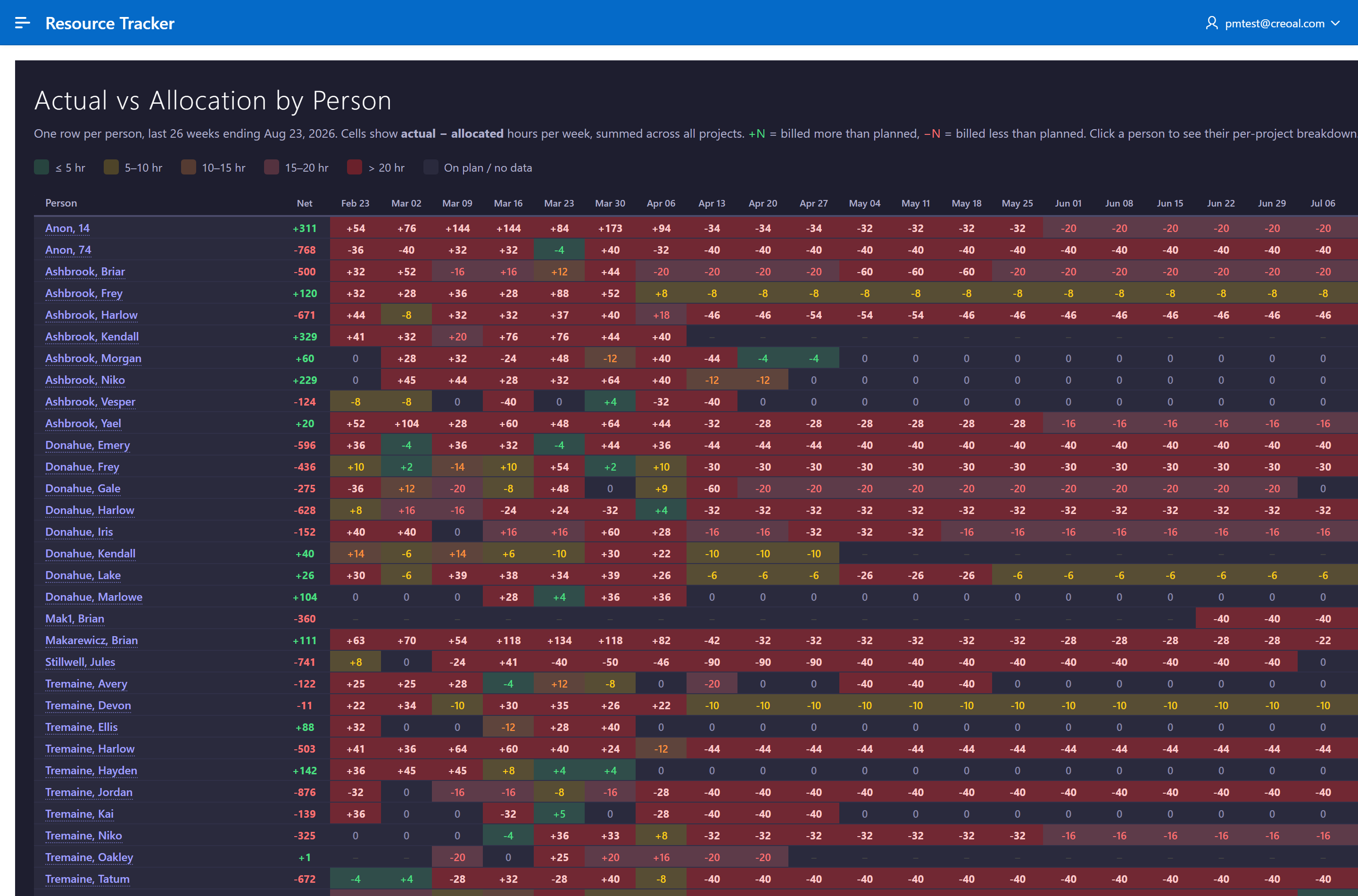Open Ashbrook, Vesper breakdown

pos(90,402)
